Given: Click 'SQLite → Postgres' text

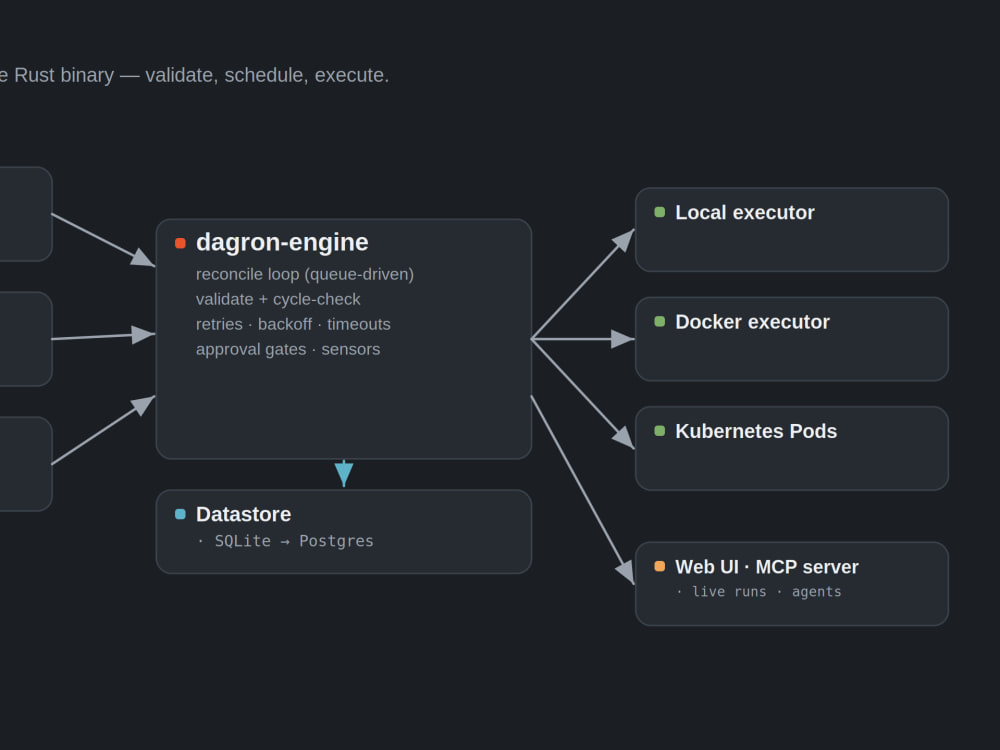Looking at the screenshot, I should pos(294,541).
